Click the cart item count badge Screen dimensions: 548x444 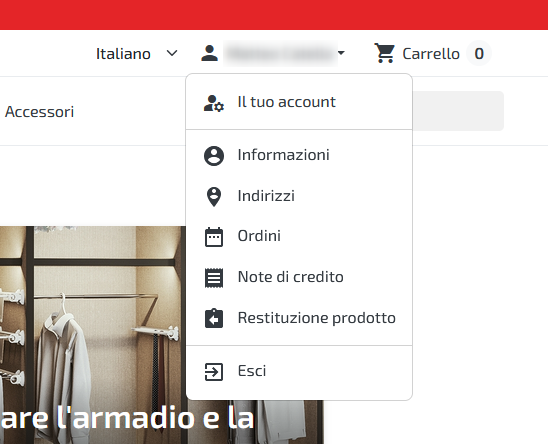point(479,53)
